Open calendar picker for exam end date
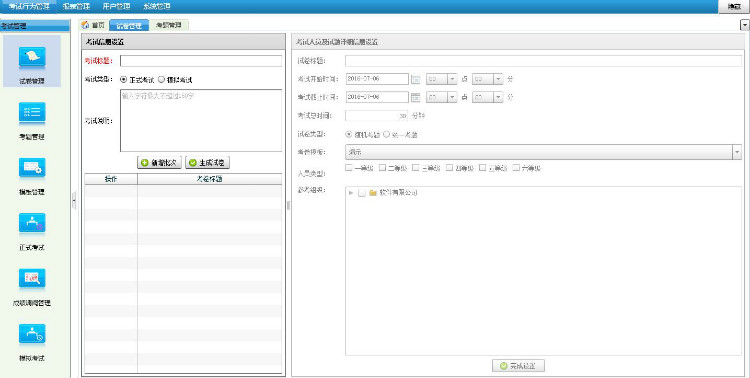This screenshot has height=378, width=750. click(x=415, y=97)
